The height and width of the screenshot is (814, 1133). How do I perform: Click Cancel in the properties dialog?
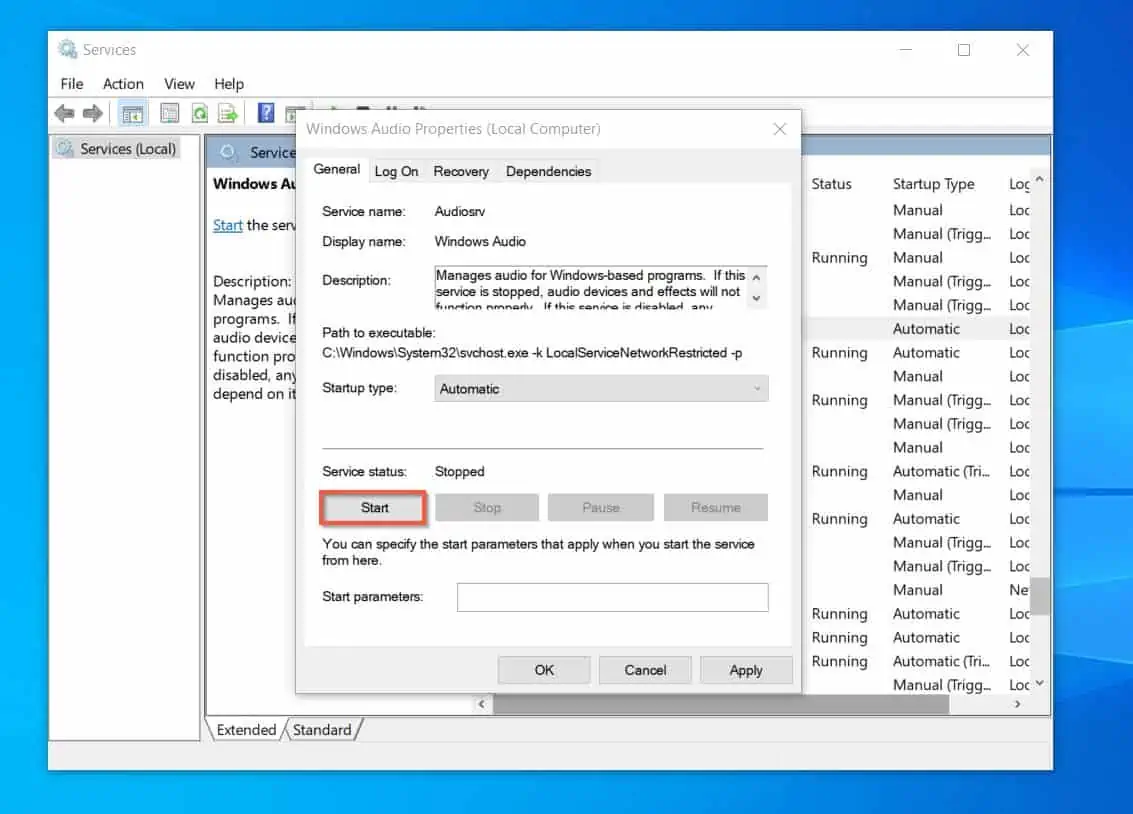point(645,670)
